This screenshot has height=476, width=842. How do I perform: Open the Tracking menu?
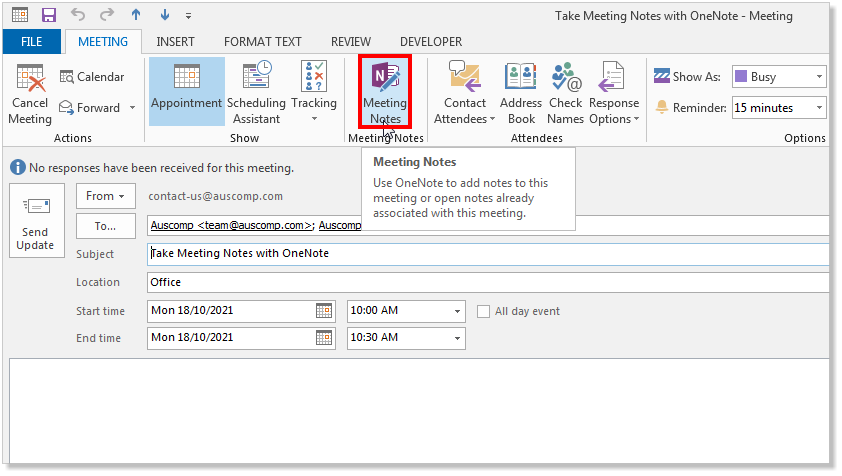[314, 92]
